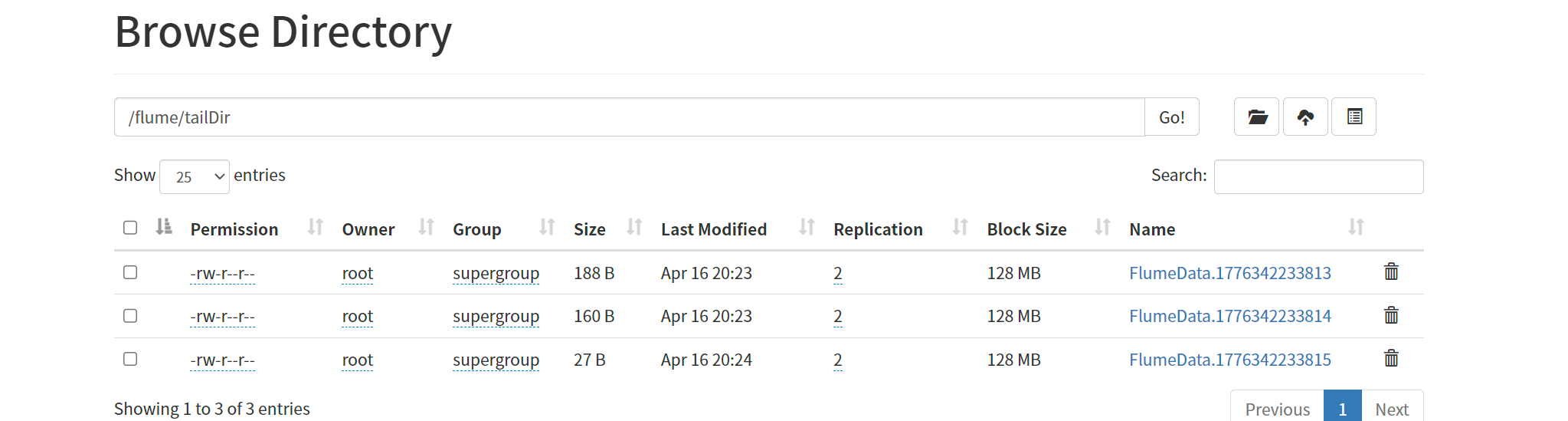1568x421 pixels.
Task: Click the upload files cloud icon
Action: click(x=1305, y=117)
